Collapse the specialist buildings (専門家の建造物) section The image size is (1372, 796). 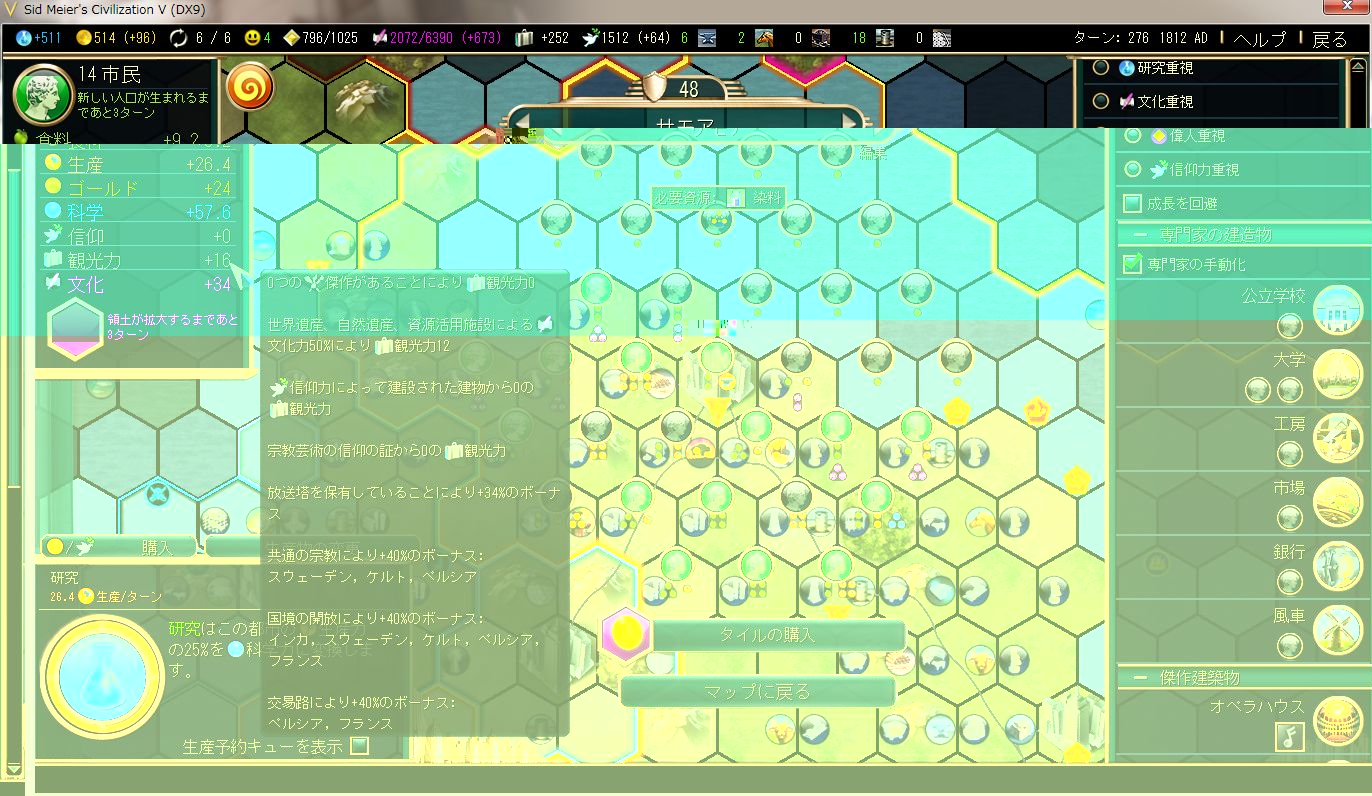[1140, 234]
